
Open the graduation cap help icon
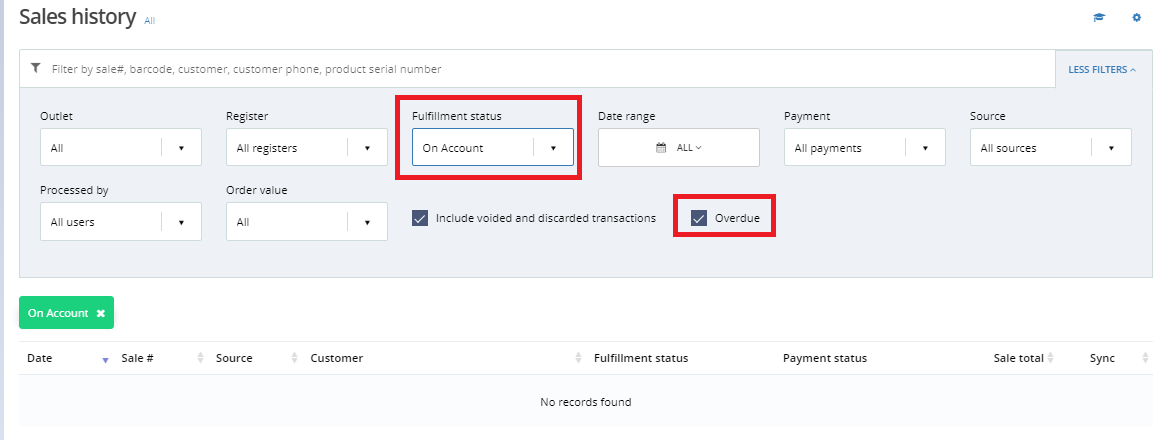click(1099, 17)
